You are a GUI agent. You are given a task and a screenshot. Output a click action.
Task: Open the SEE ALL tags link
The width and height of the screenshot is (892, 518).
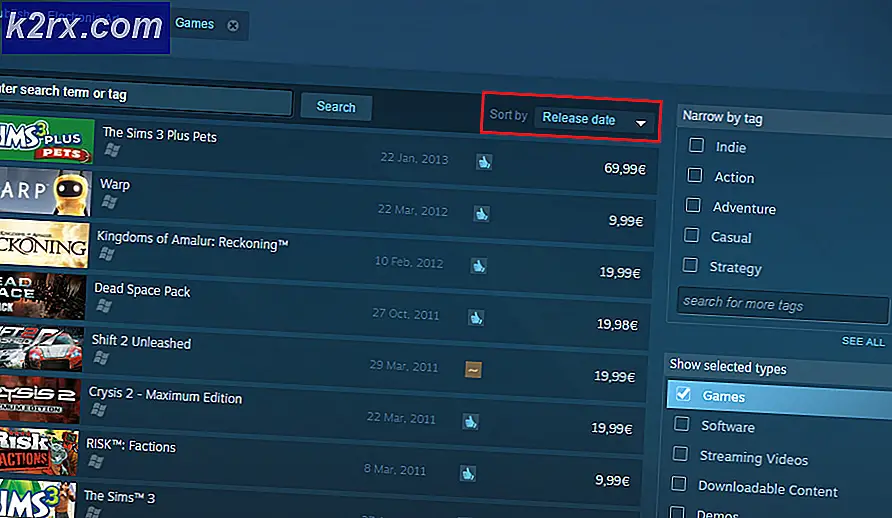(x=863, y=341)
